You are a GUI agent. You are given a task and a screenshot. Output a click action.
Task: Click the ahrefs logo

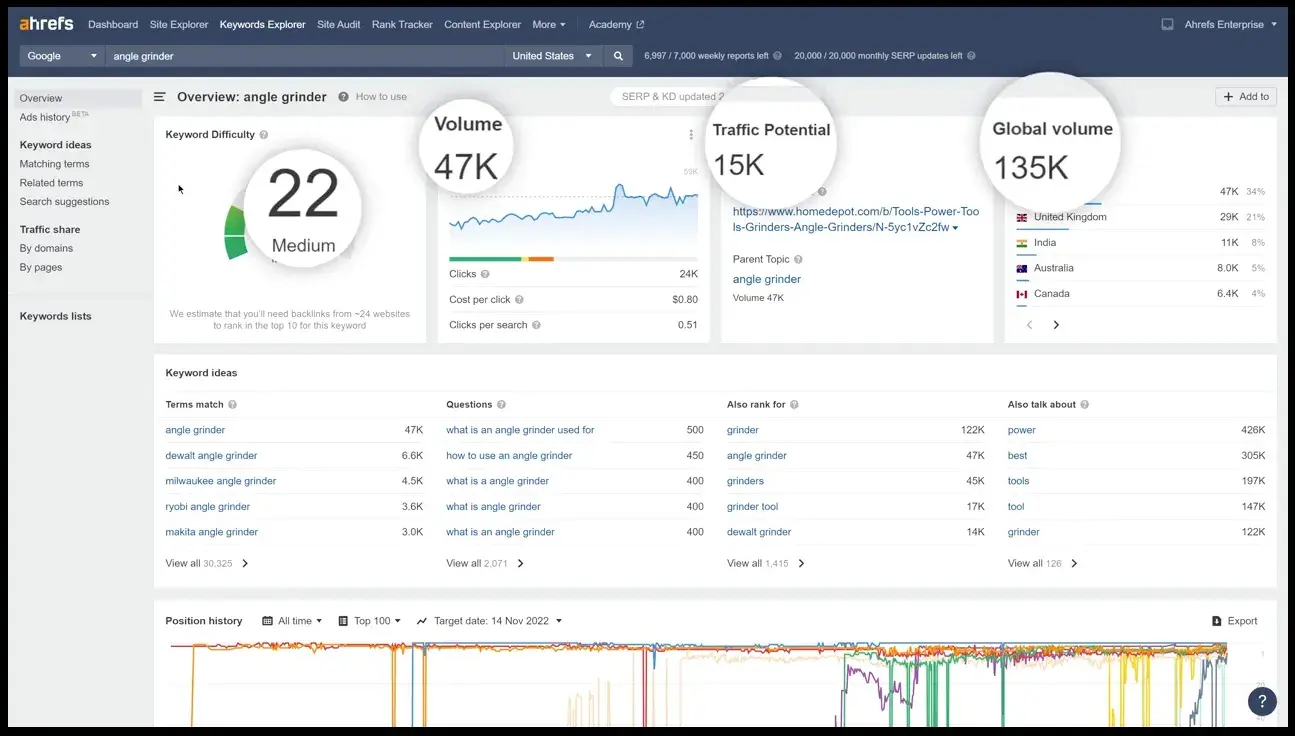pos(46,23)
